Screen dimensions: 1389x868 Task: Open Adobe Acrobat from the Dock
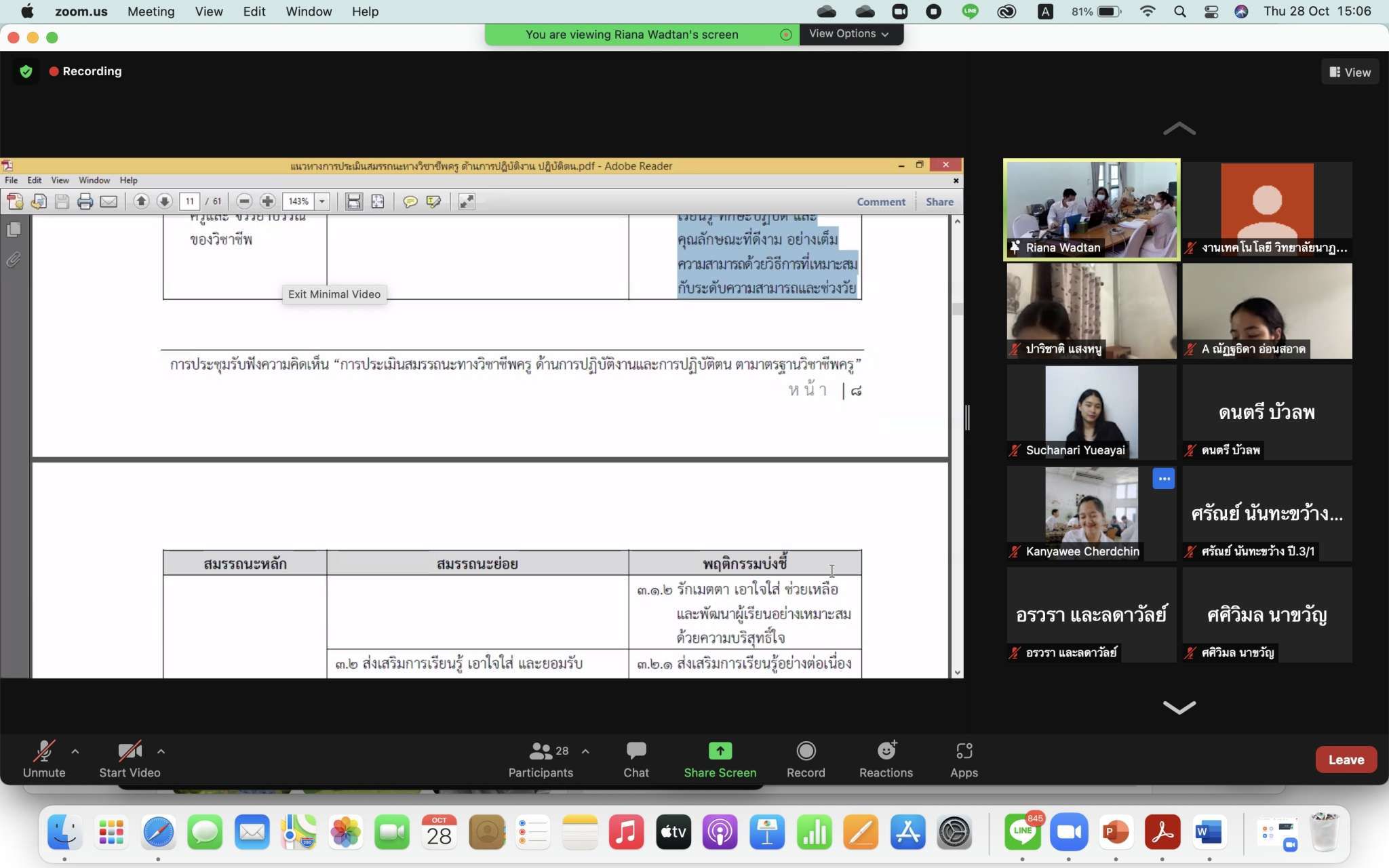pyautogui.click(x=1162, y=833)
